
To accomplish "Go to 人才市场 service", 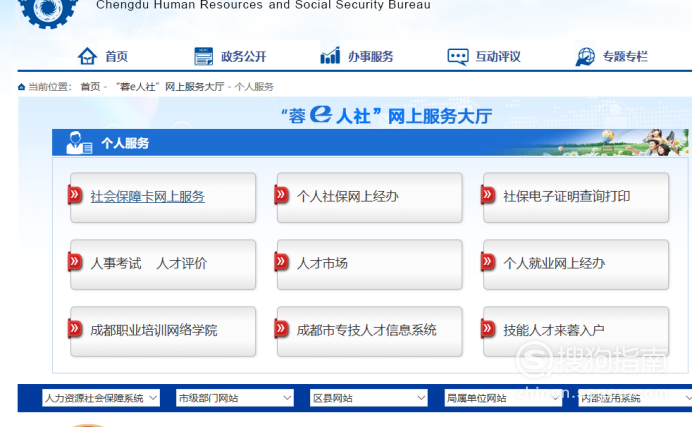I will [x=369, y=265].
